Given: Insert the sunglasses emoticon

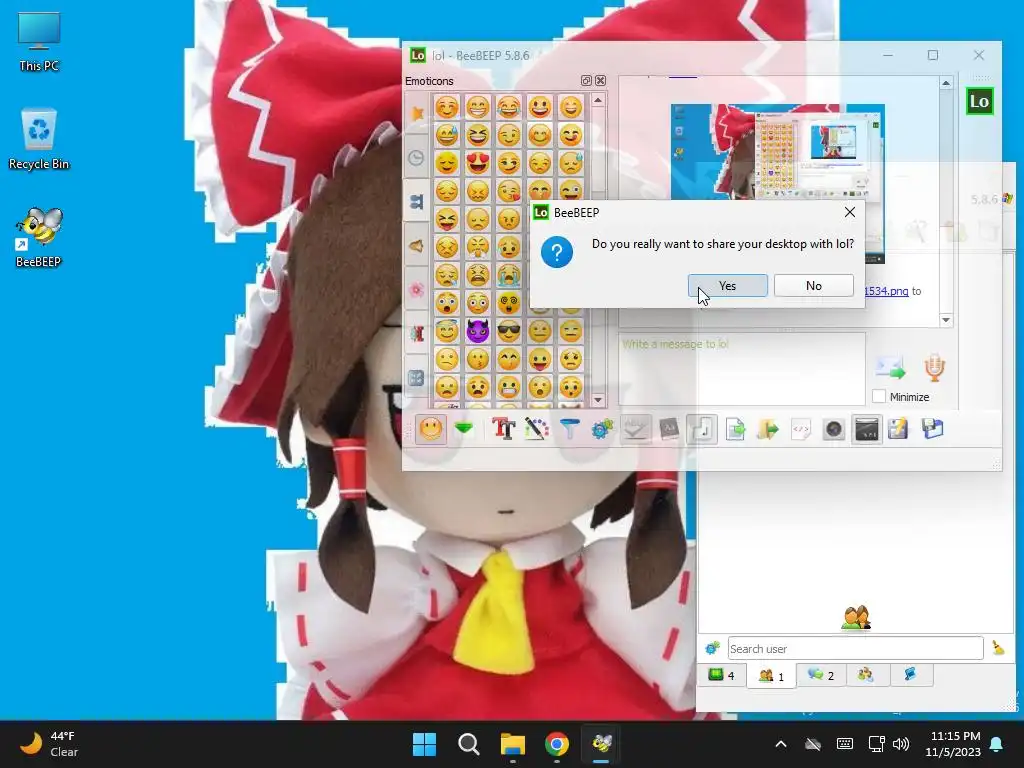Looking at the screenshot, I should tap(509, 331).
